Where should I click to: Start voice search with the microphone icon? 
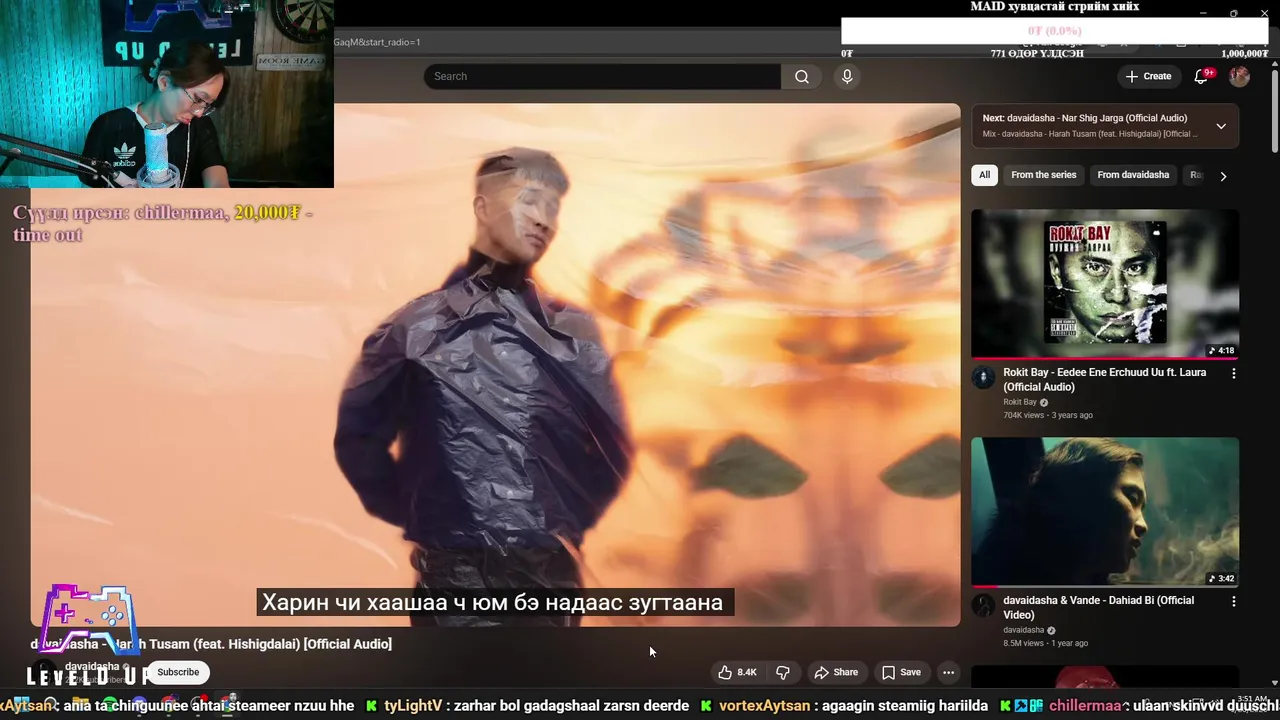(847, 76)
